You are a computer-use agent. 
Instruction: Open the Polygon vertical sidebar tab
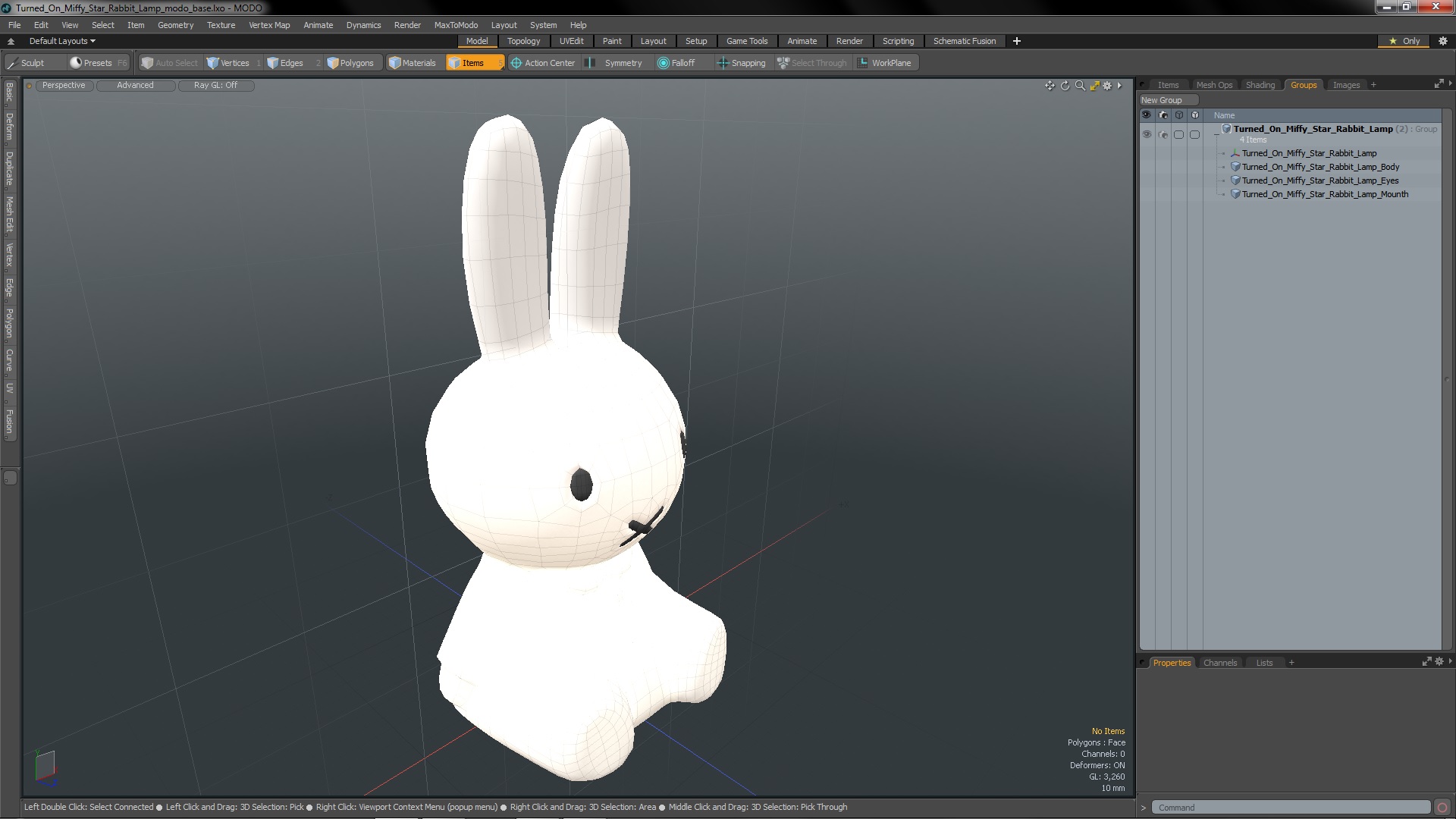pos(10,323)
